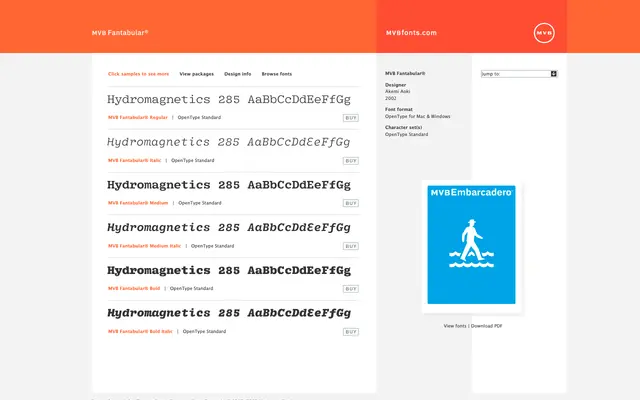Open MVB Fantabular Bold Italic link

[140, 331]
